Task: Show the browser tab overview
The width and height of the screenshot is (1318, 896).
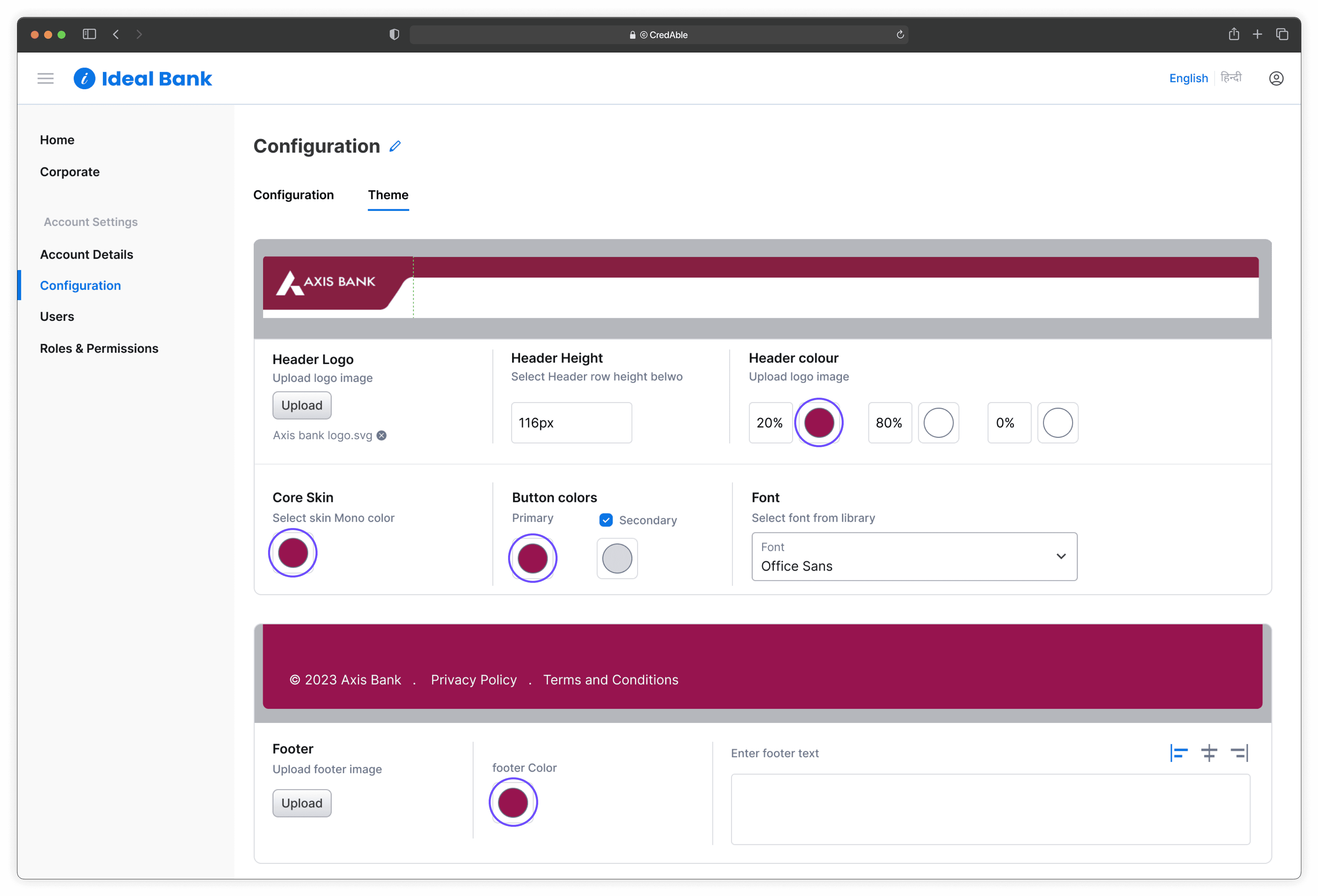Action: point(1282,34)
